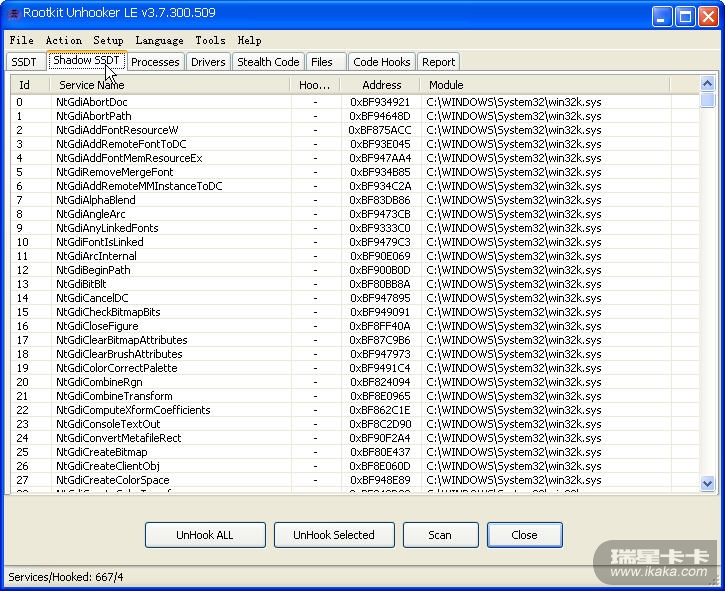Select NtGdiAddRemoteFontToDC service
Image resolution: width=725 pixels, height=591 pixels.
click(355, 144)
